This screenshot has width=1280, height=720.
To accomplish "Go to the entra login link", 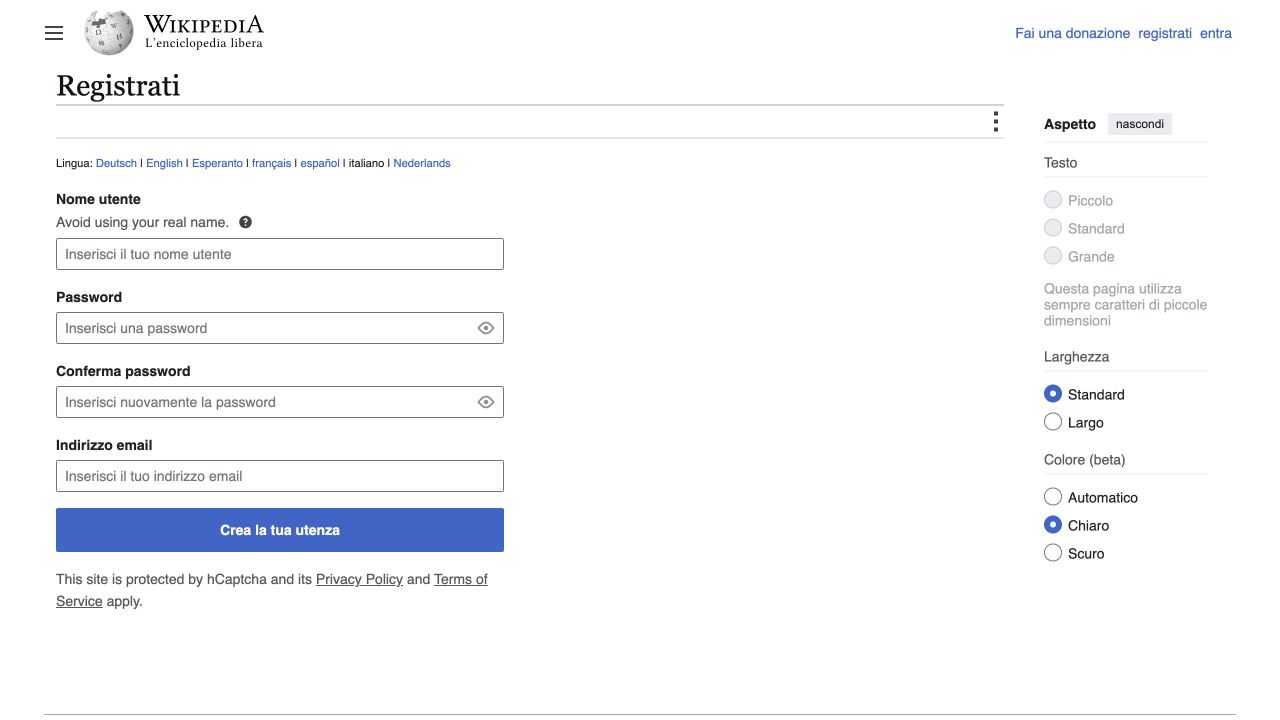I will pyautogui.click(x=1216, y=33).
